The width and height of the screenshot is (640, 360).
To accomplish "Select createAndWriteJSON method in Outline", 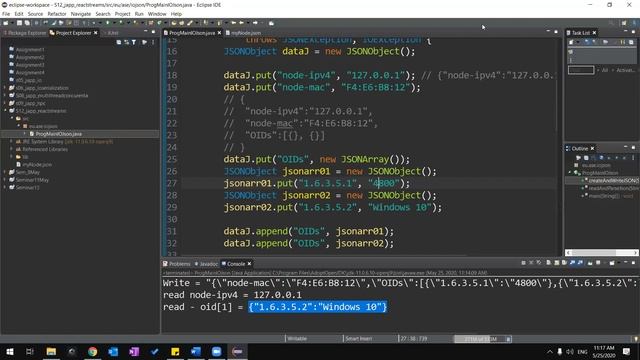I will click(611, 180).
